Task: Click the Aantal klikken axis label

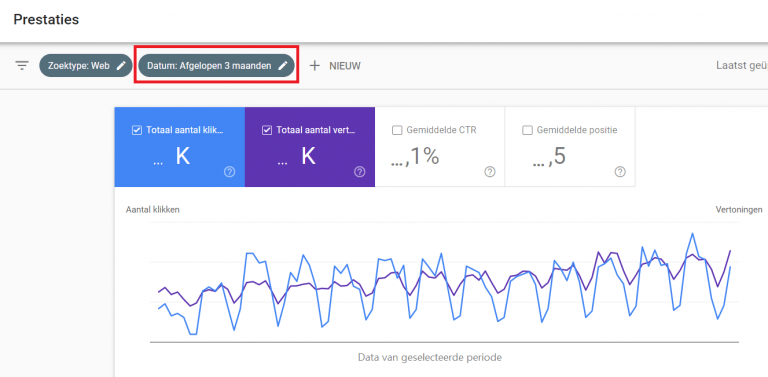Action: click(x=153, y=210)
